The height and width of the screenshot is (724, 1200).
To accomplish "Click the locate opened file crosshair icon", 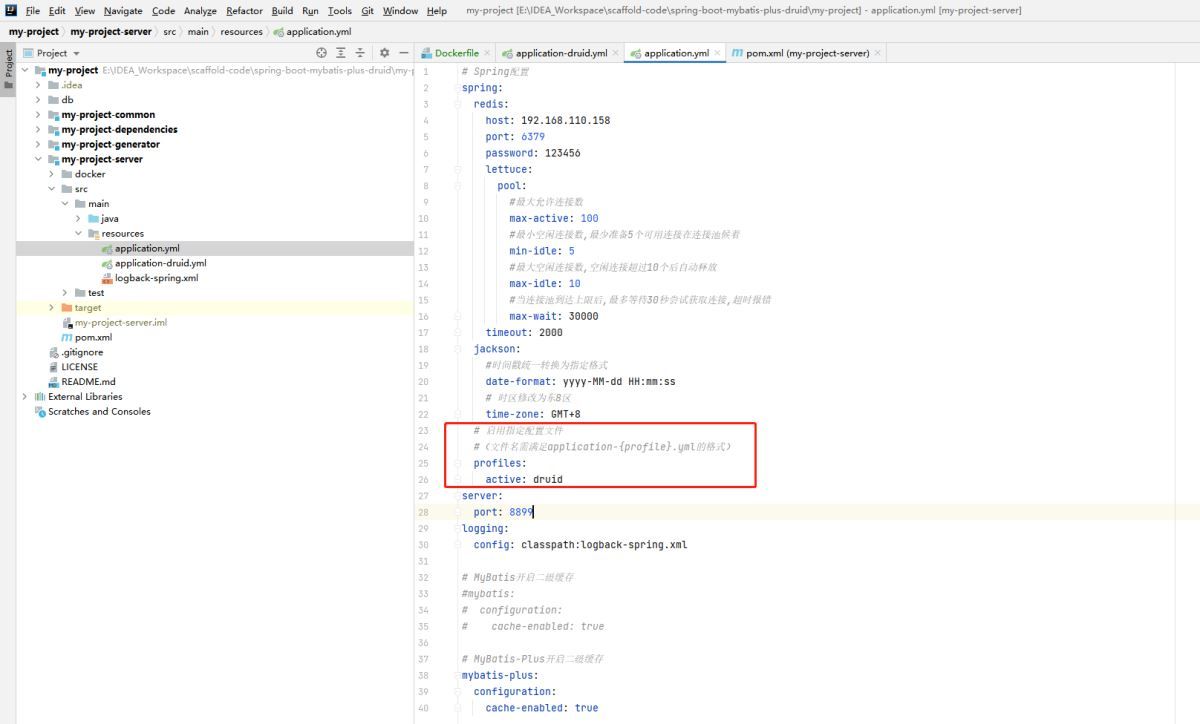I will point(321,53).
